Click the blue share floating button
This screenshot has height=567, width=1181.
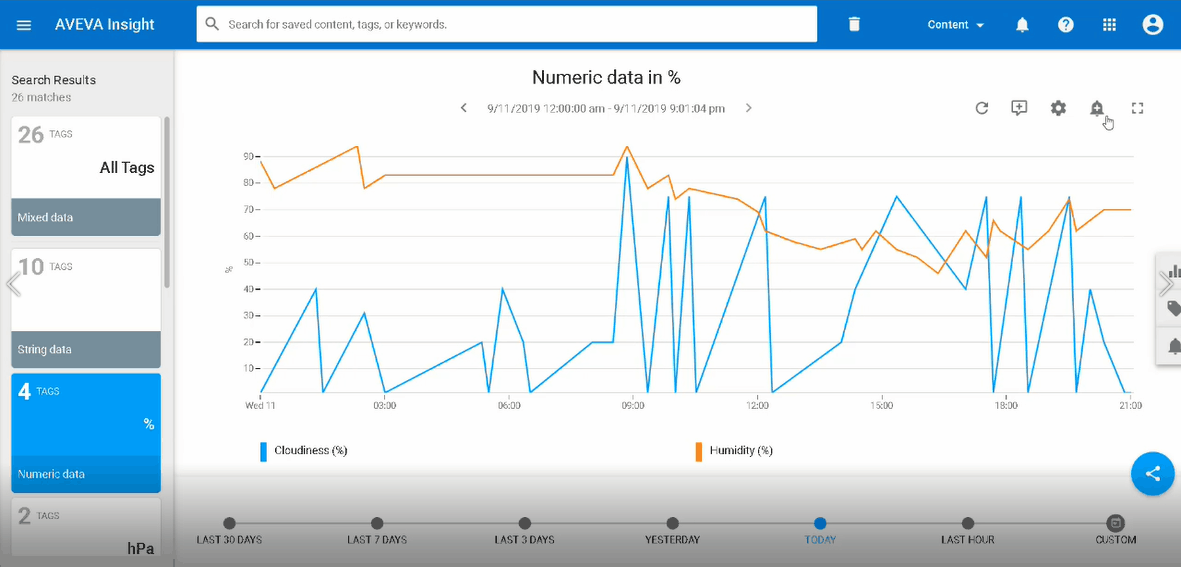coord(1152,474)
